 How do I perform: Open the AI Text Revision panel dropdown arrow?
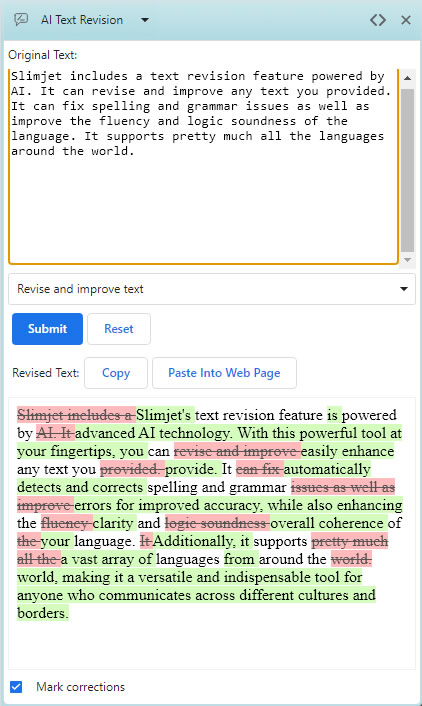[145, 20]
